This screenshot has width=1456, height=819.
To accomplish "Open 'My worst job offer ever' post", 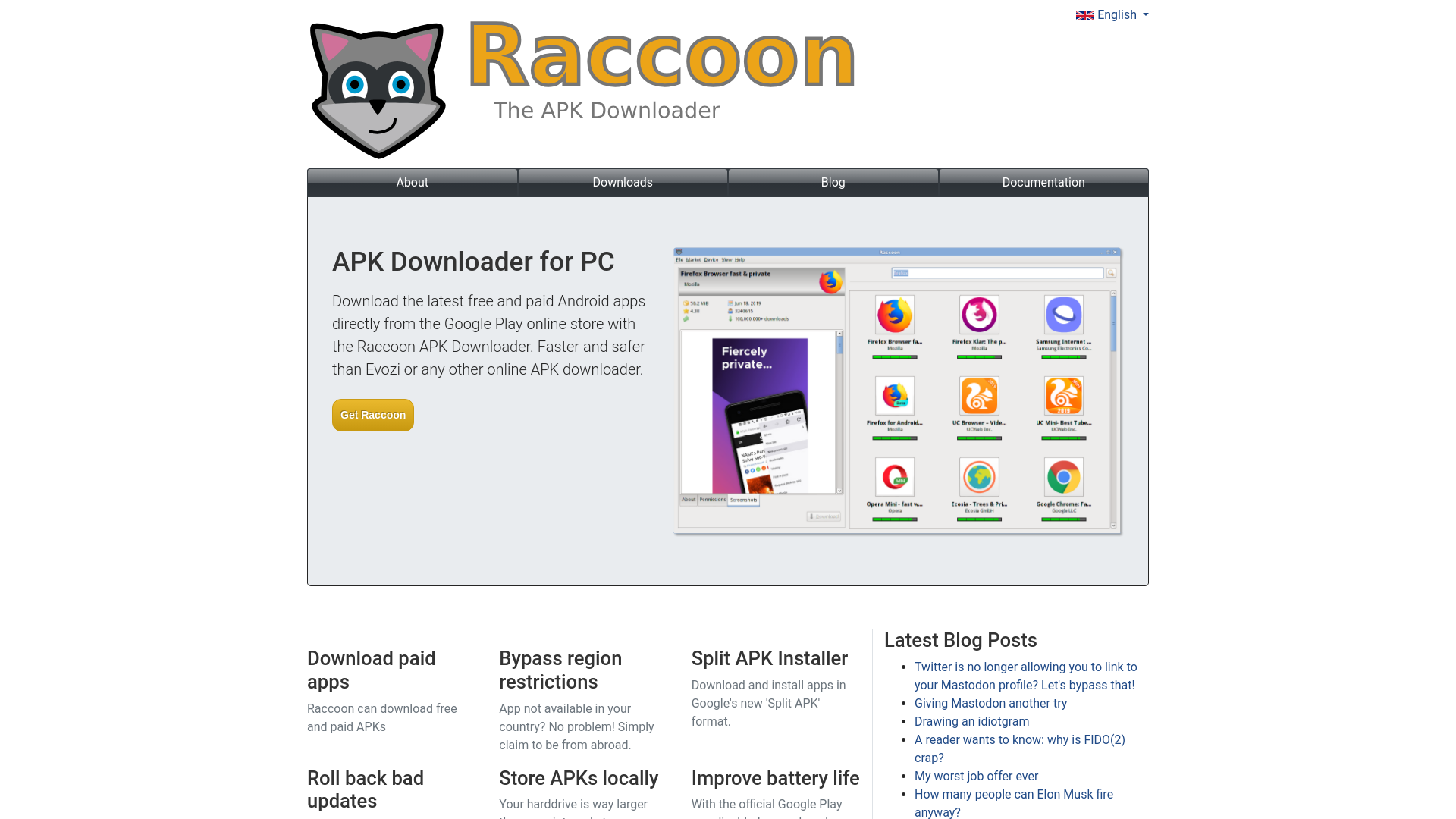I will pos(976,776).
